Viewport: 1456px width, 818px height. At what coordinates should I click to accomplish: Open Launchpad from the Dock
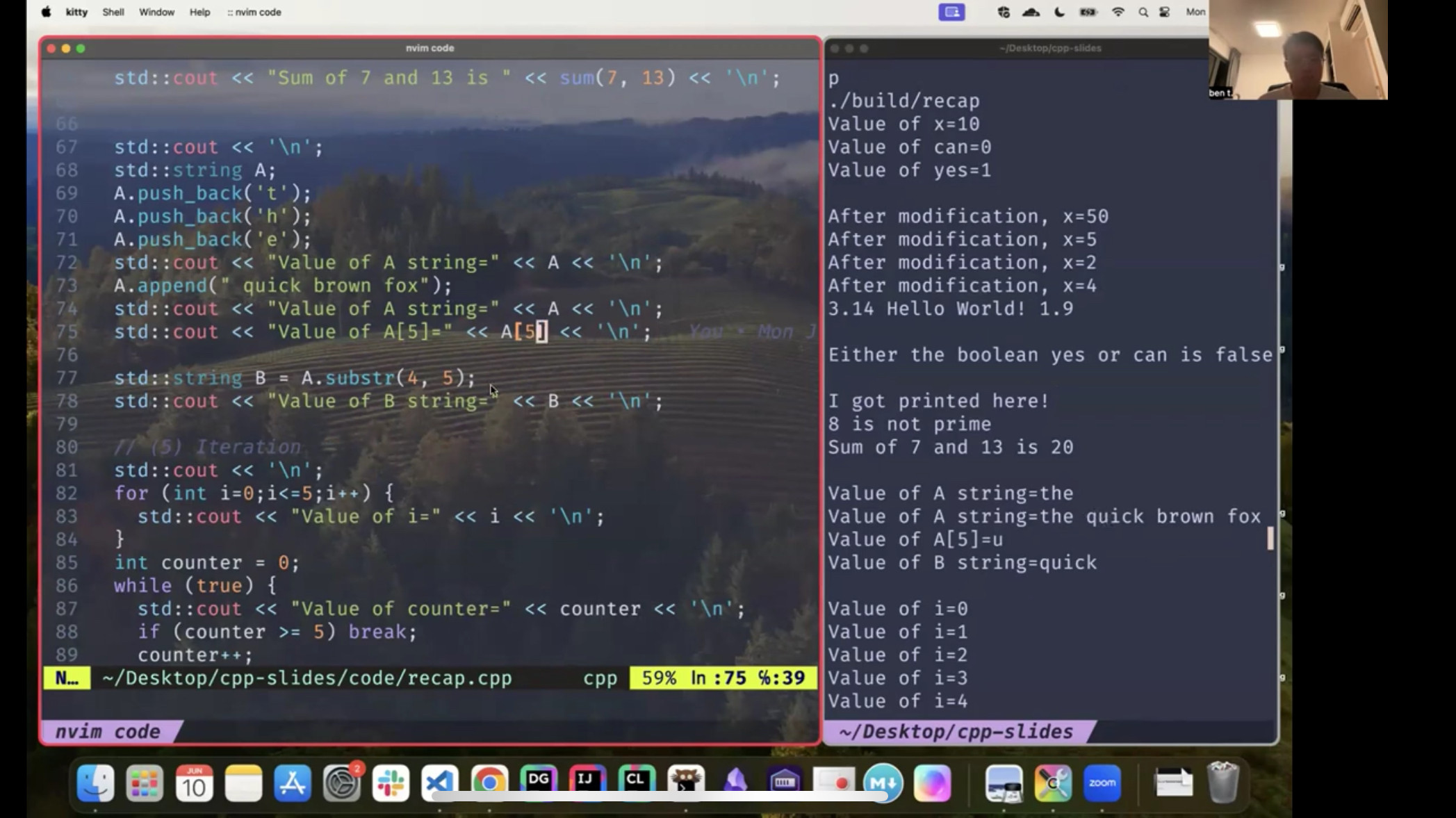pos(145,783)
